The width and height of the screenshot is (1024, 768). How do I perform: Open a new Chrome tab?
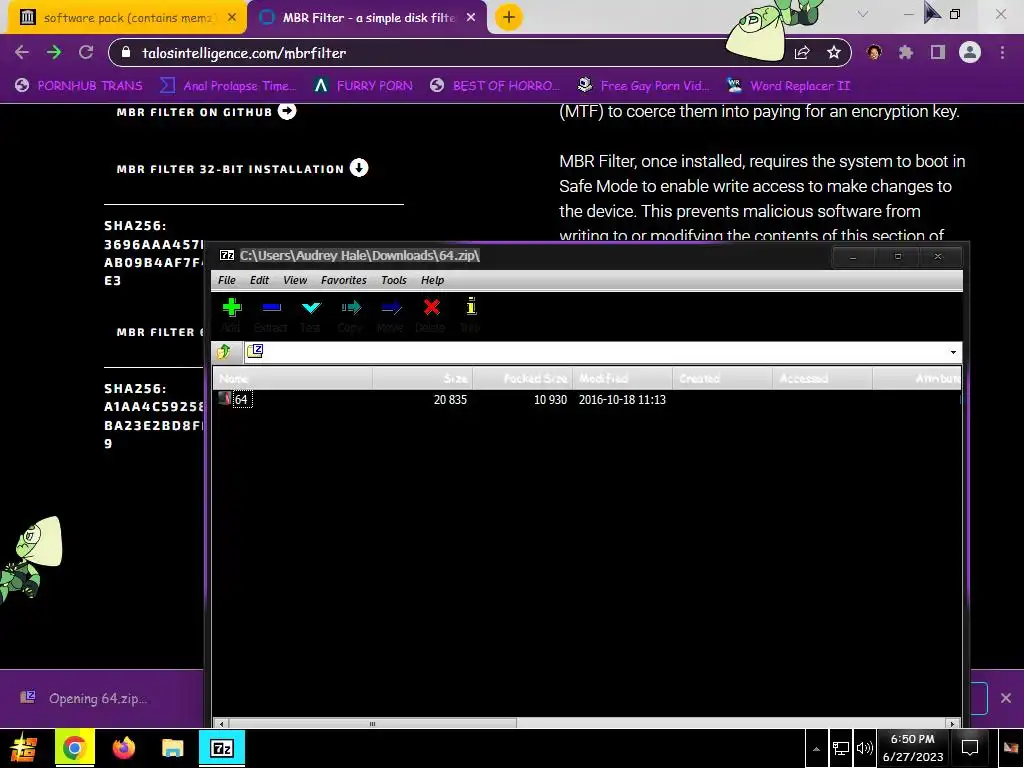(x=508, y=17)
